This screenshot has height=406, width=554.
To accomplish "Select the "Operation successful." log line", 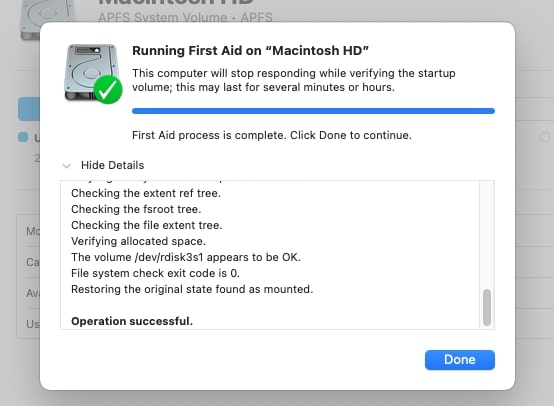I will pos(132,321).
